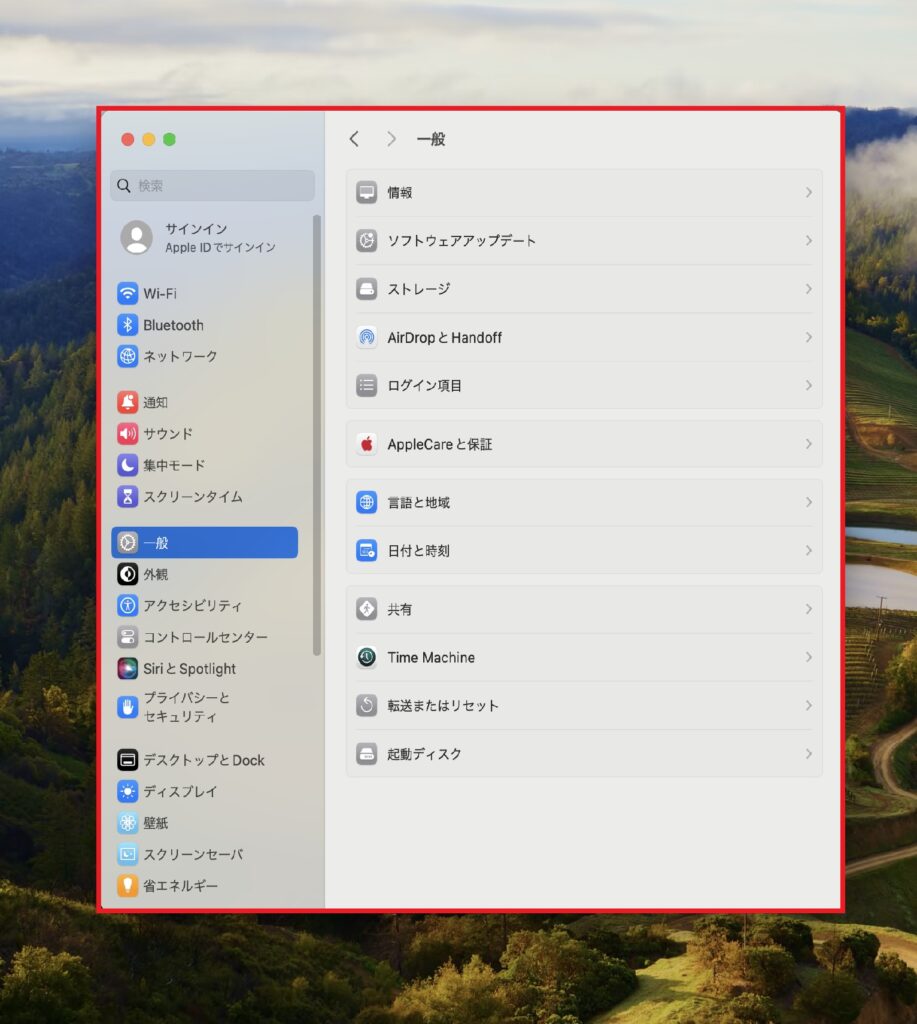Click the Apple ID でサインイン link

click(x=220, y=248)
